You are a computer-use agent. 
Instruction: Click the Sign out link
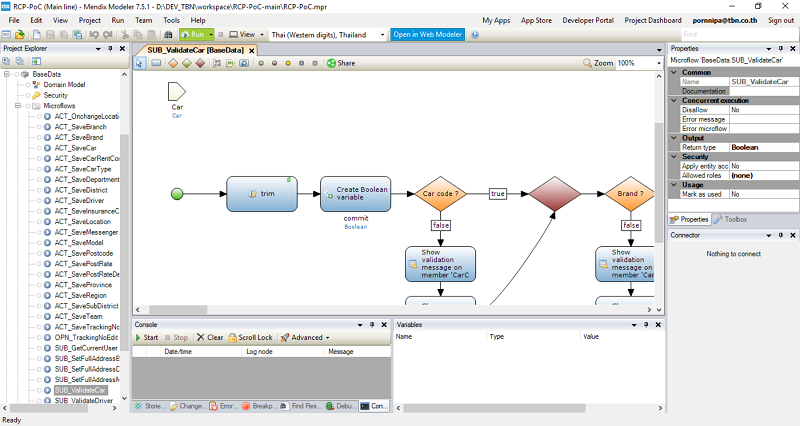click(x=781, y=20)
